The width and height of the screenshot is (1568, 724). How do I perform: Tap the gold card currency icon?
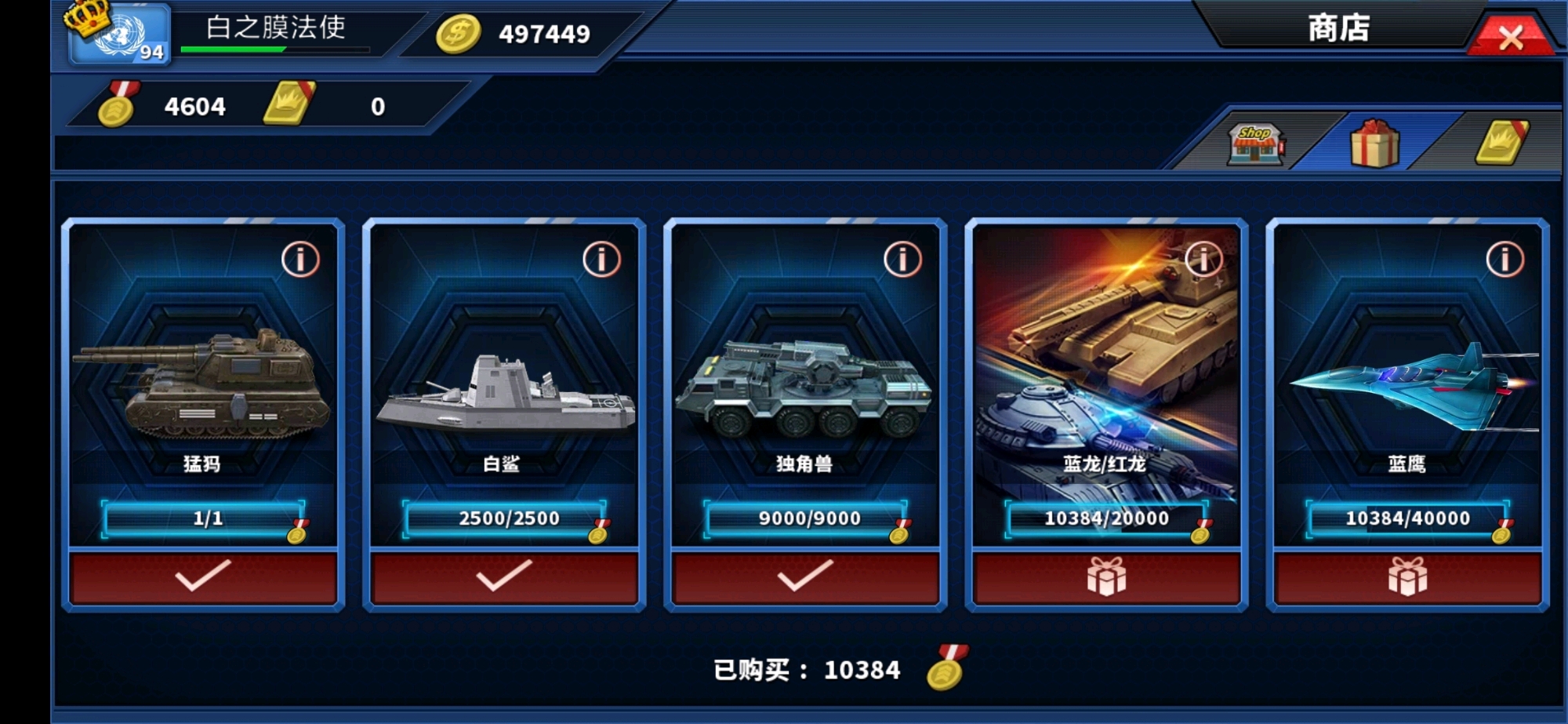(289, 104)
